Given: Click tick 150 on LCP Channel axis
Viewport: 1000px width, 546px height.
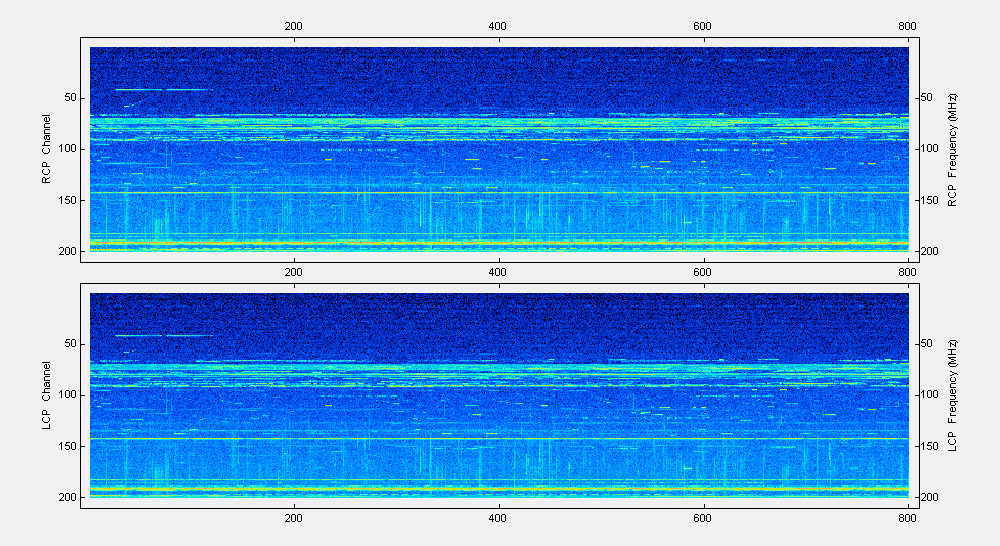Looking at the screenshot, I should click(68, 446).
